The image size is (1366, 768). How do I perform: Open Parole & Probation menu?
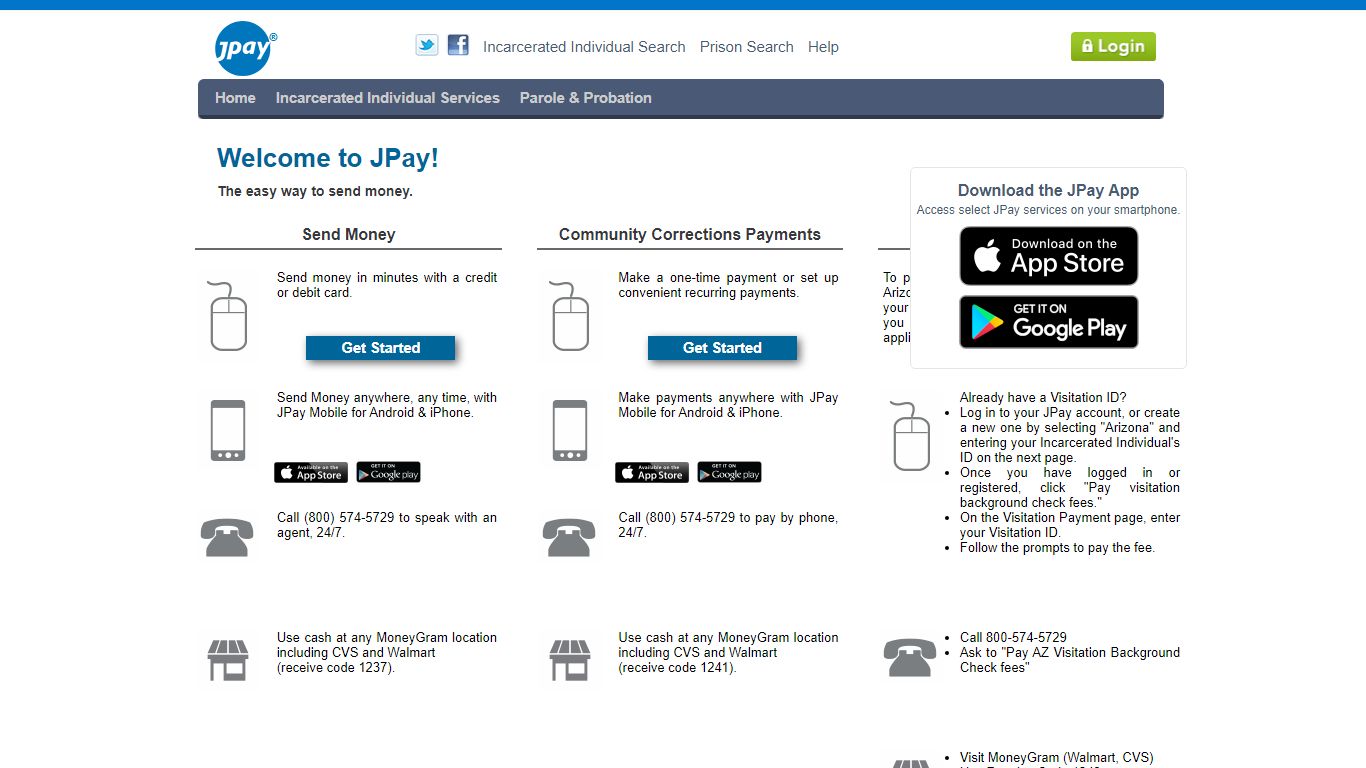[x=586, y=98]
